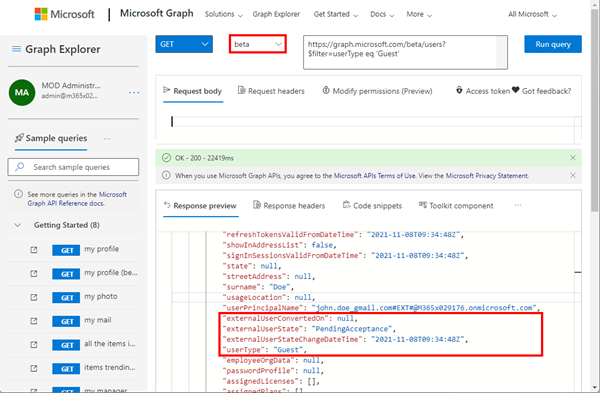
Task: Expand the More menu
Action: [x=419, y=14]
